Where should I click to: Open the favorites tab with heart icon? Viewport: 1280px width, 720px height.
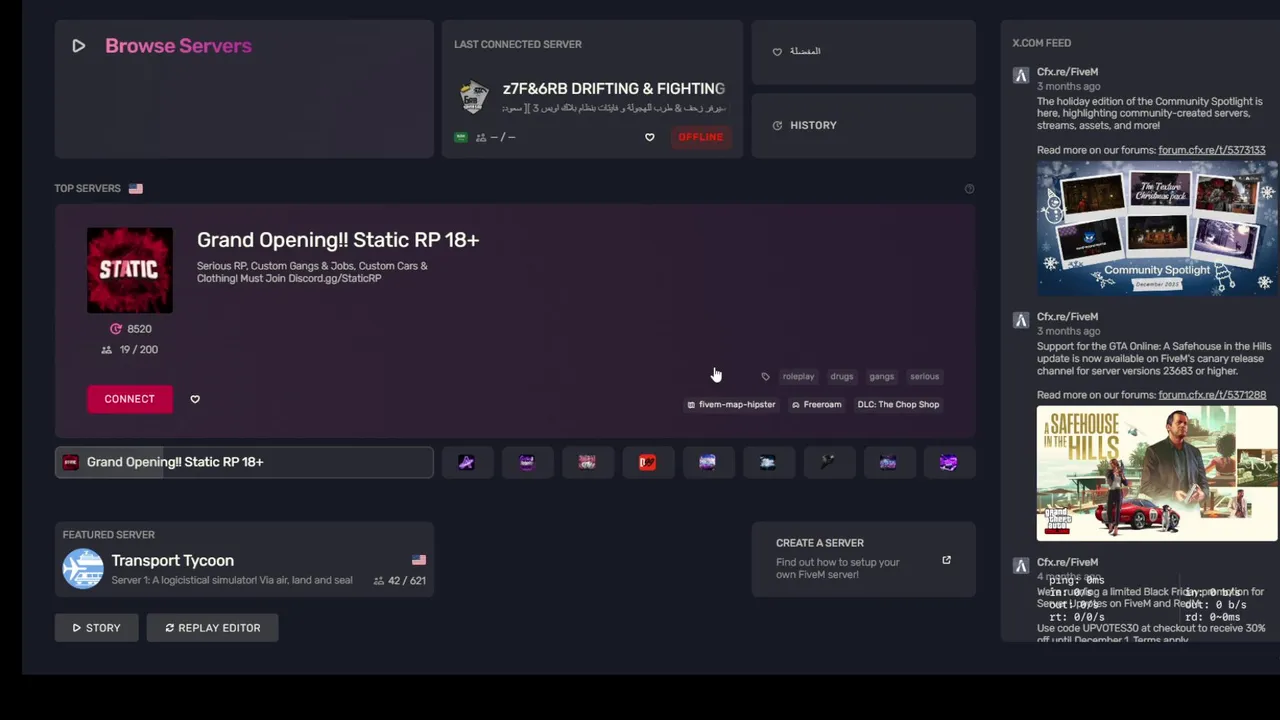(863, 51)
